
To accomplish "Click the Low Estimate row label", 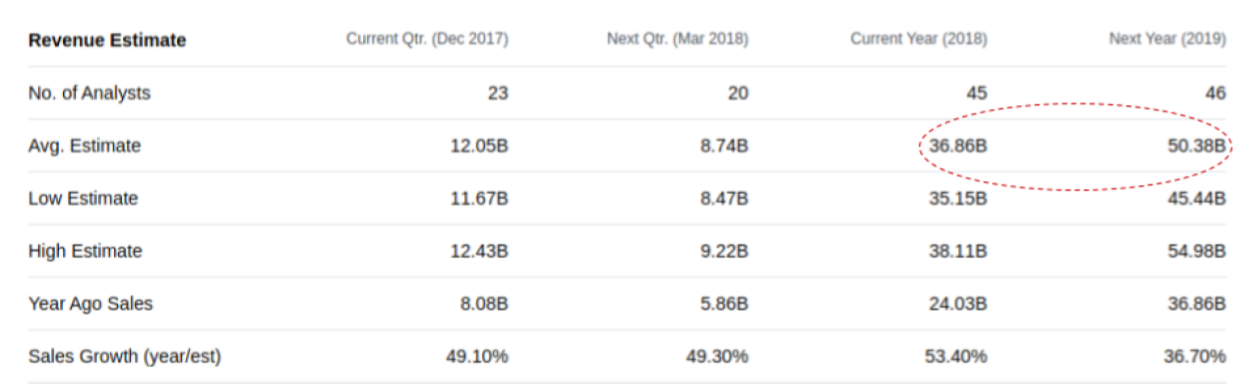I will 83,198.
